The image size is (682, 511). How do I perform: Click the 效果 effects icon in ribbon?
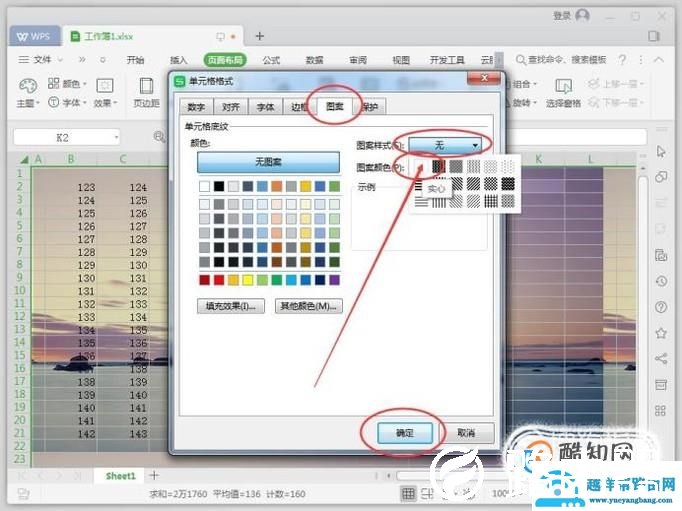(x=104, y=85)
